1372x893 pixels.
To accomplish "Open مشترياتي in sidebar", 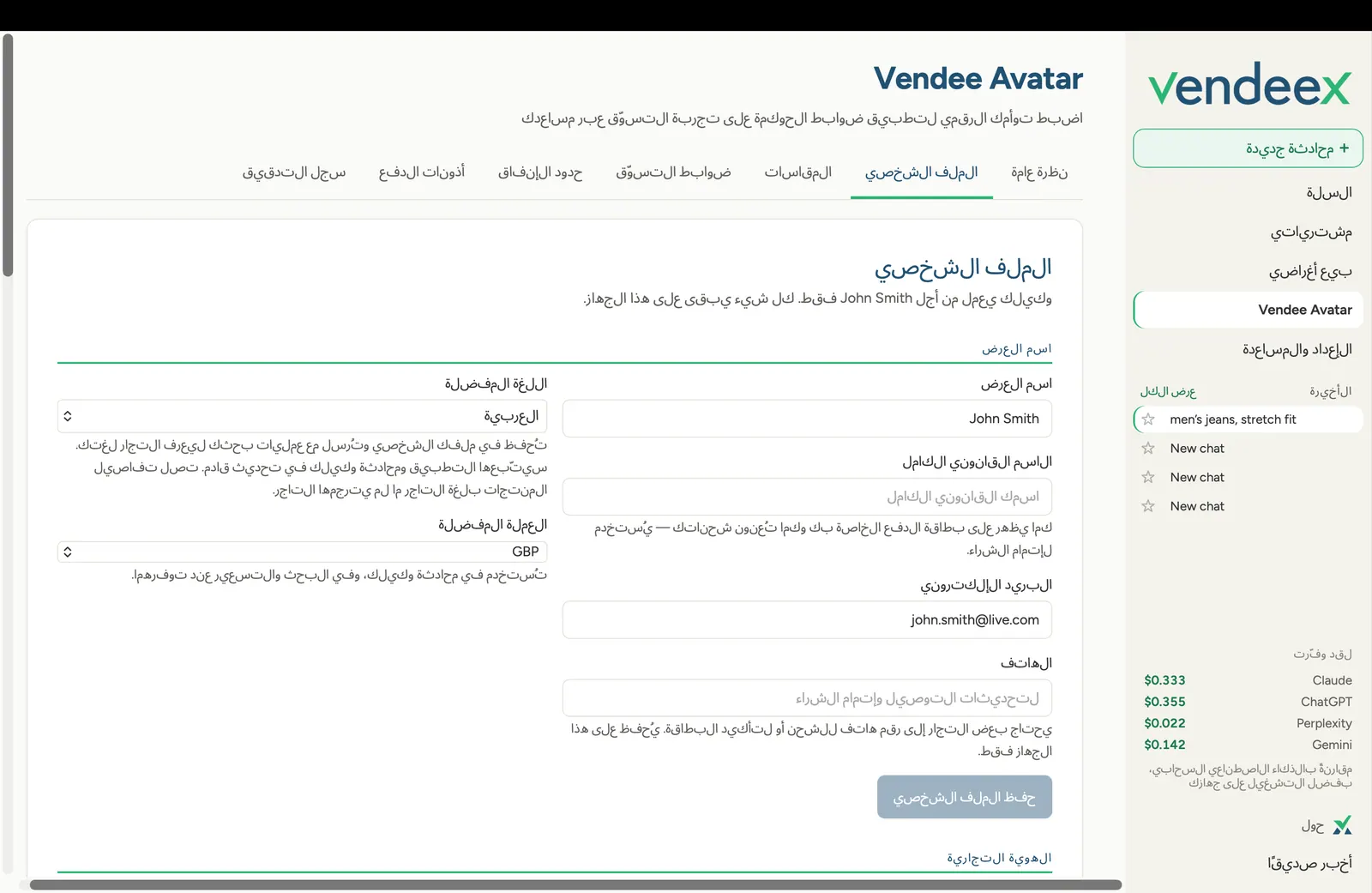I will click(x=1311, y=232).
